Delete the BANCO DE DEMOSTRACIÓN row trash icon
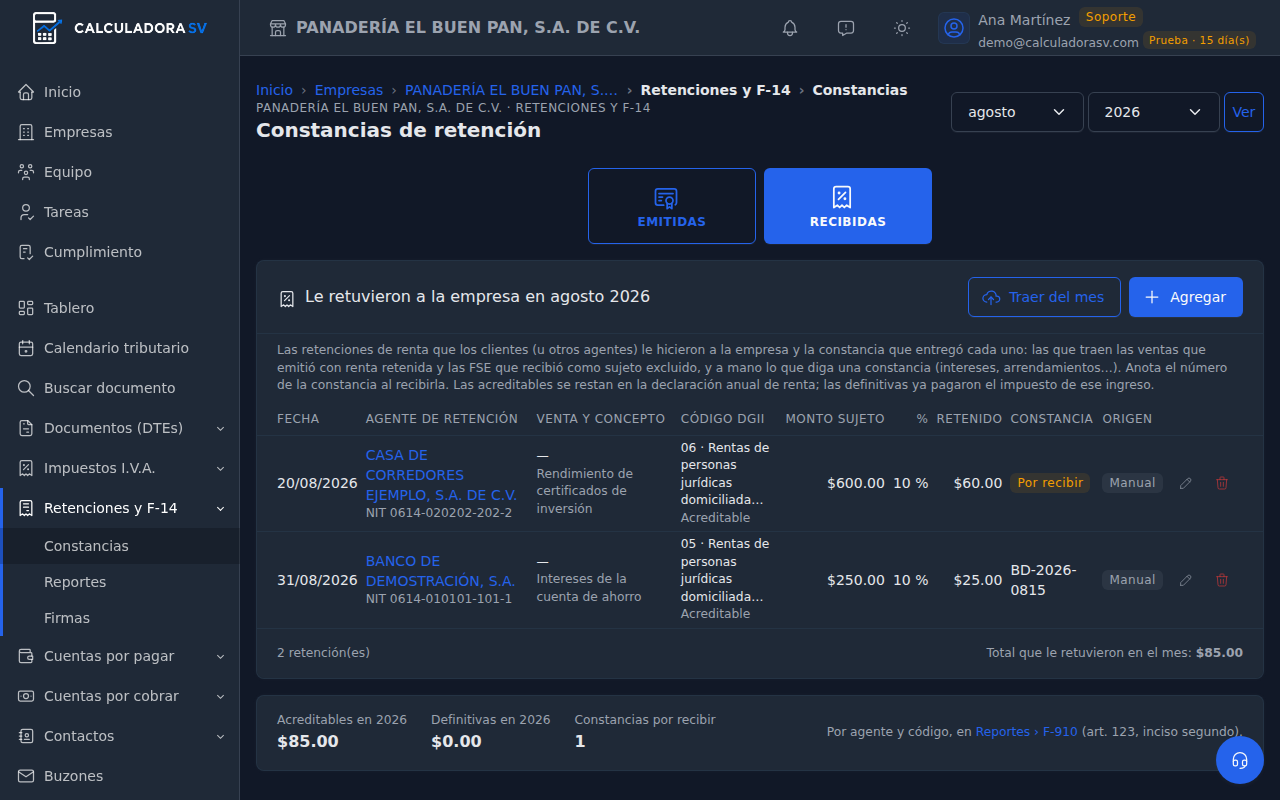Viewport: 1280px width, 800px height. point(1222,580)
